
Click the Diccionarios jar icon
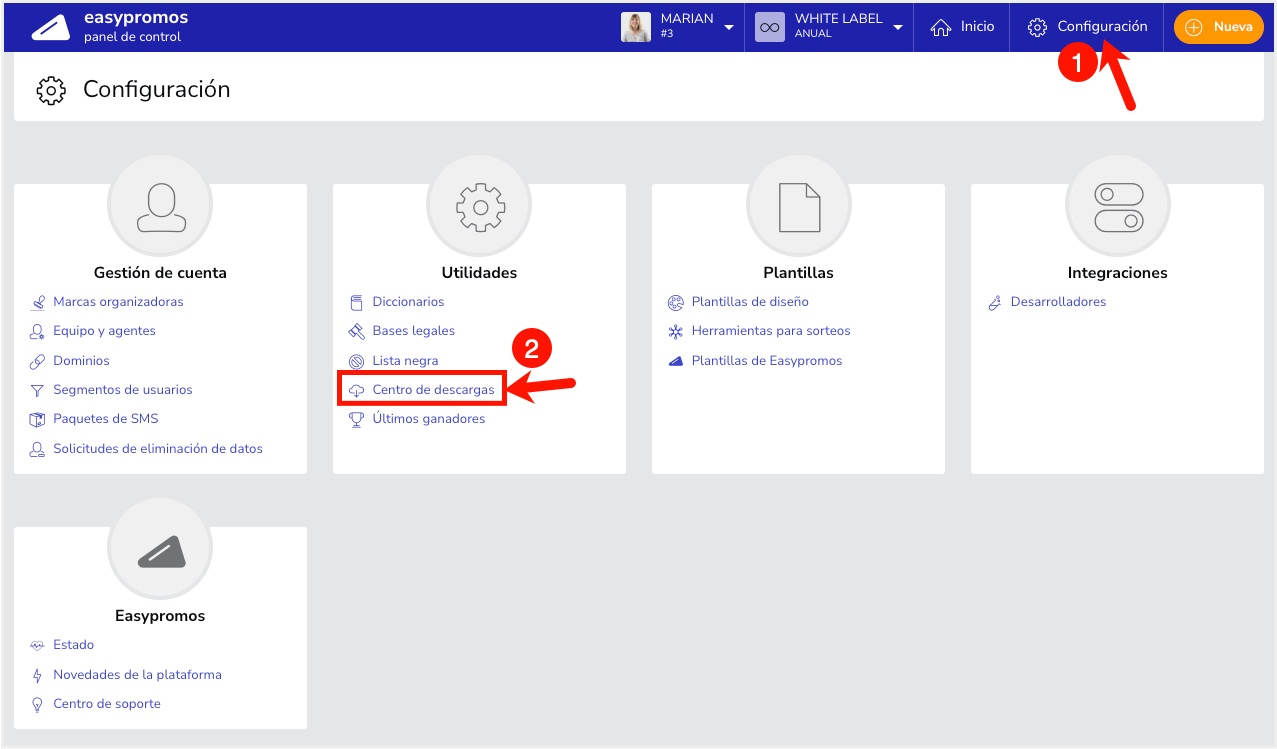tap(356, 302)
